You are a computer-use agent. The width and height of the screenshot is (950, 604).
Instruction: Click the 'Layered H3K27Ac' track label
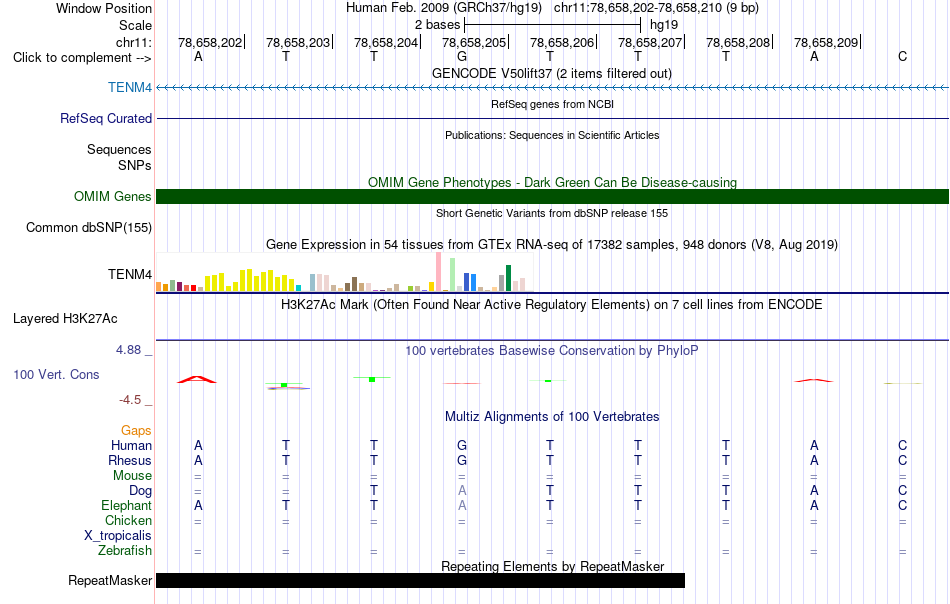pyautogui.click(x=65, y=319)
